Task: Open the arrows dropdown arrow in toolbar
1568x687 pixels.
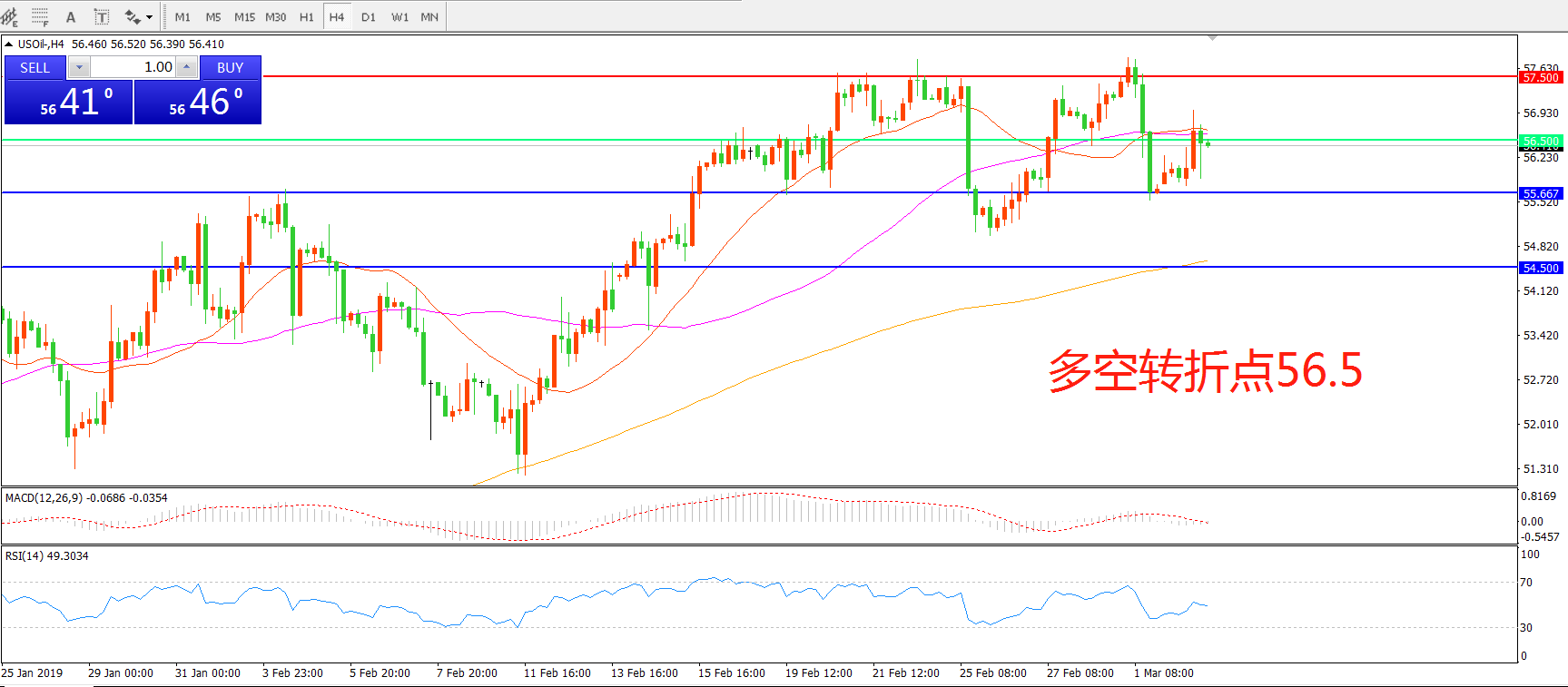Action: (150, 16)
